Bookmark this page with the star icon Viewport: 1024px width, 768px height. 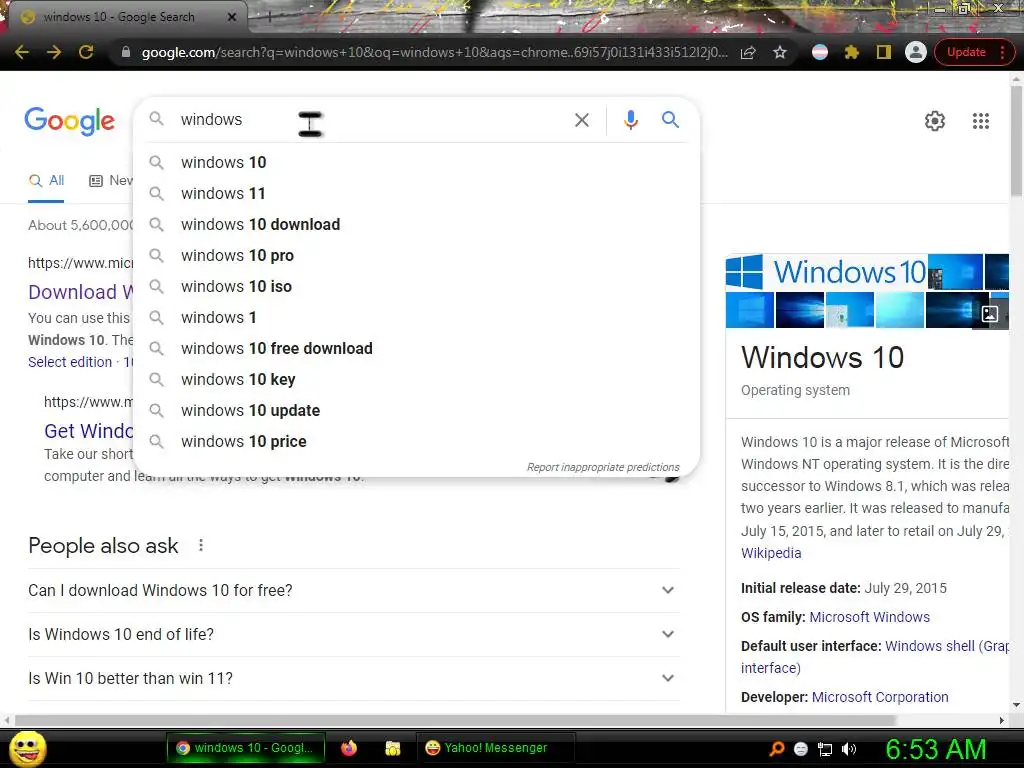[780, 52]
